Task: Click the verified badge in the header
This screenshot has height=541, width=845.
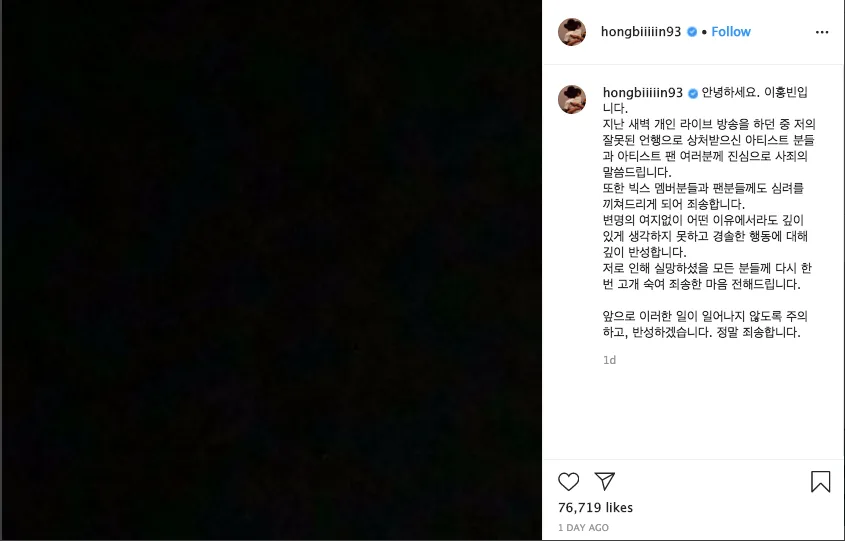Action: click(692, 32)
